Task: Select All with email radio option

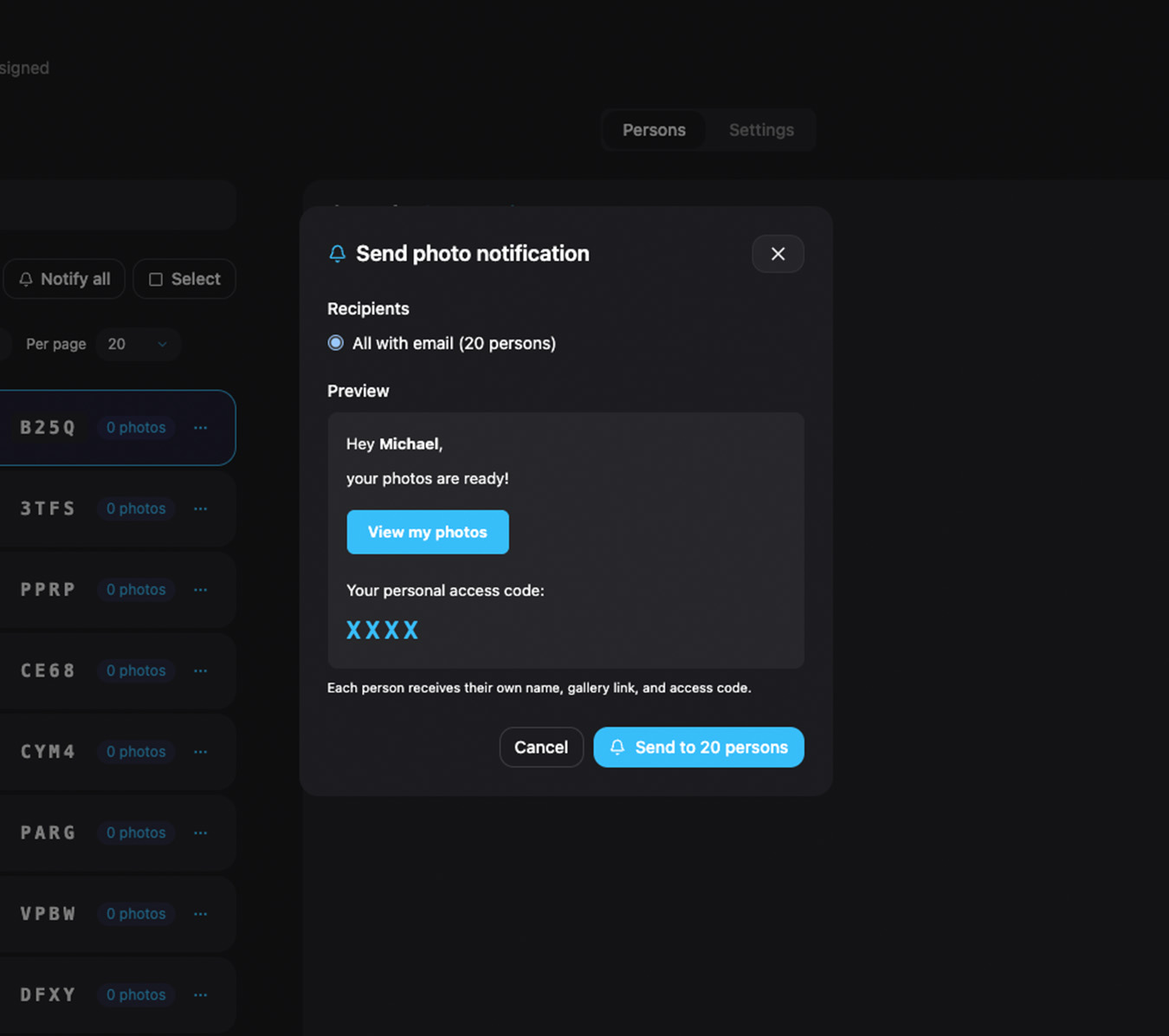Action: pos(336,343)
